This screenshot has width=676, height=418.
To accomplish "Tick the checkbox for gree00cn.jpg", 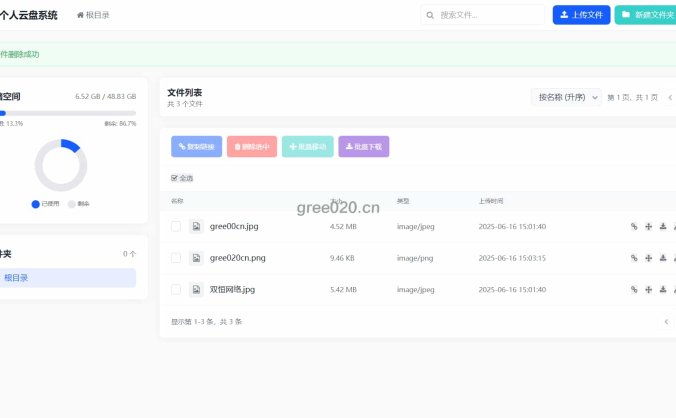I will click(176, 226).
